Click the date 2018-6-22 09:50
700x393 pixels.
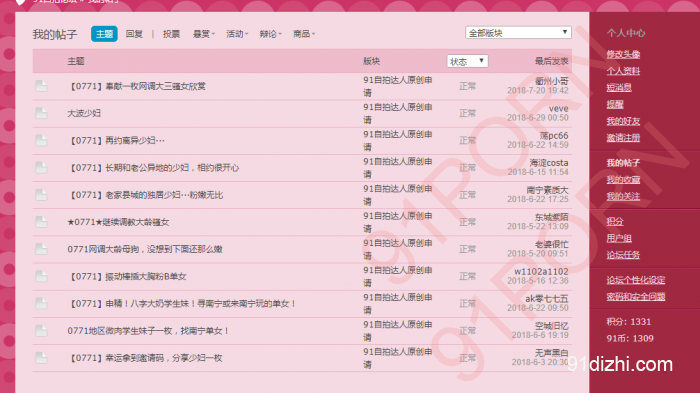tap(538, 308)
